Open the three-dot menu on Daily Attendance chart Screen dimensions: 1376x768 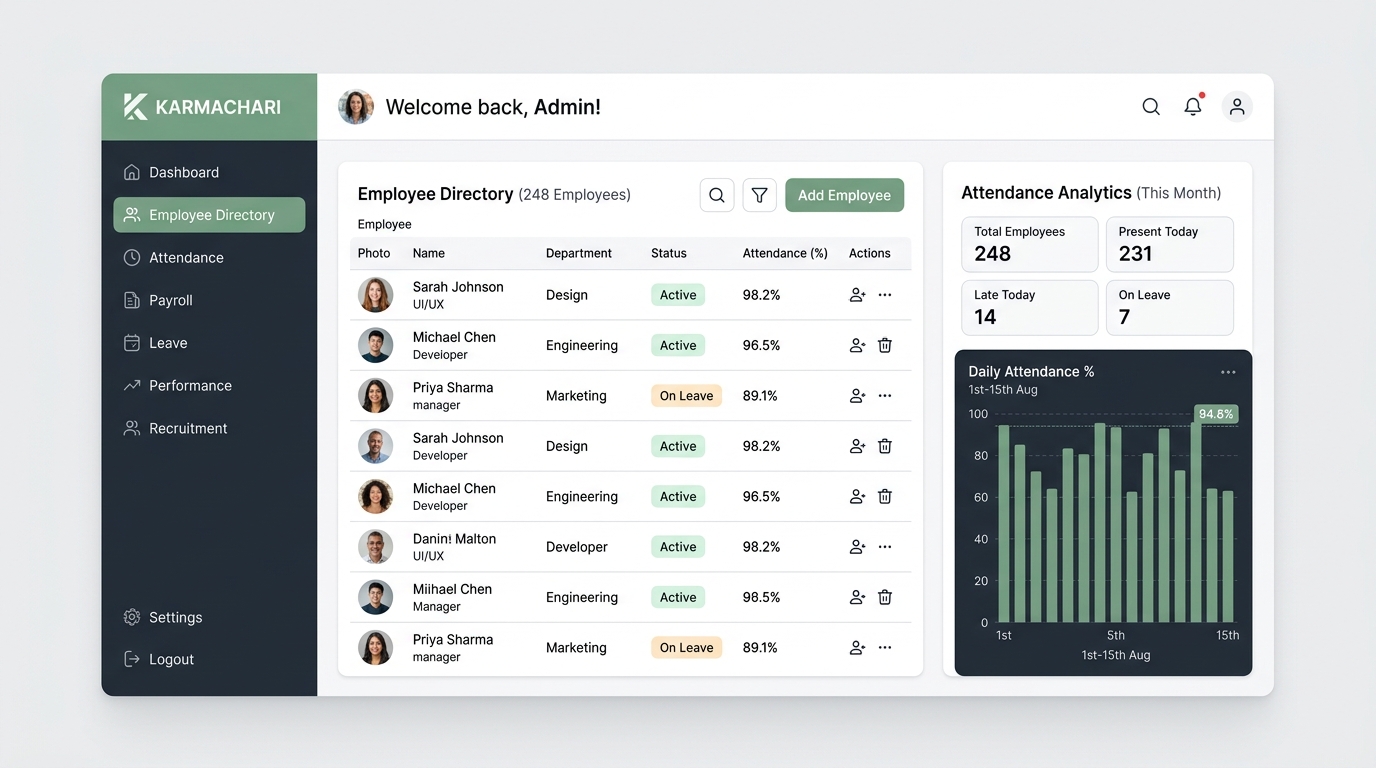point(1228,372)
